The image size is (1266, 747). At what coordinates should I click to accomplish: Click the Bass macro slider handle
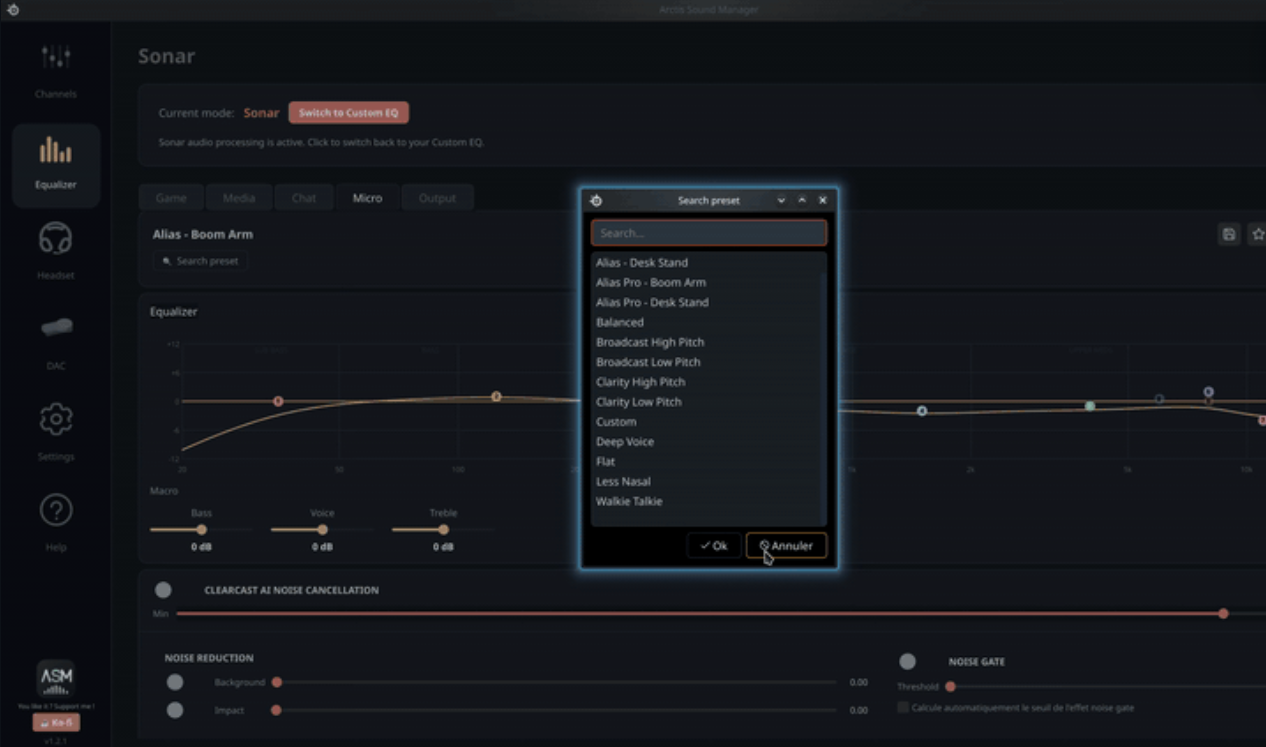click(x=202, y=530)
